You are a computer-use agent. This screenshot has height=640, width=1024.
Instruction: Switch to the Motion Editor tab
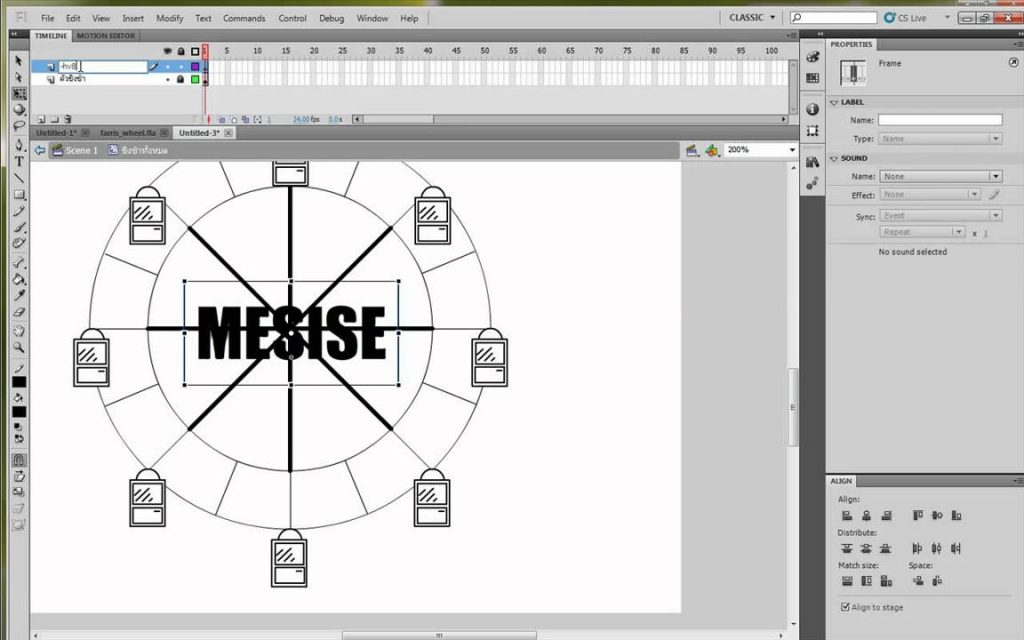[106, 36]
